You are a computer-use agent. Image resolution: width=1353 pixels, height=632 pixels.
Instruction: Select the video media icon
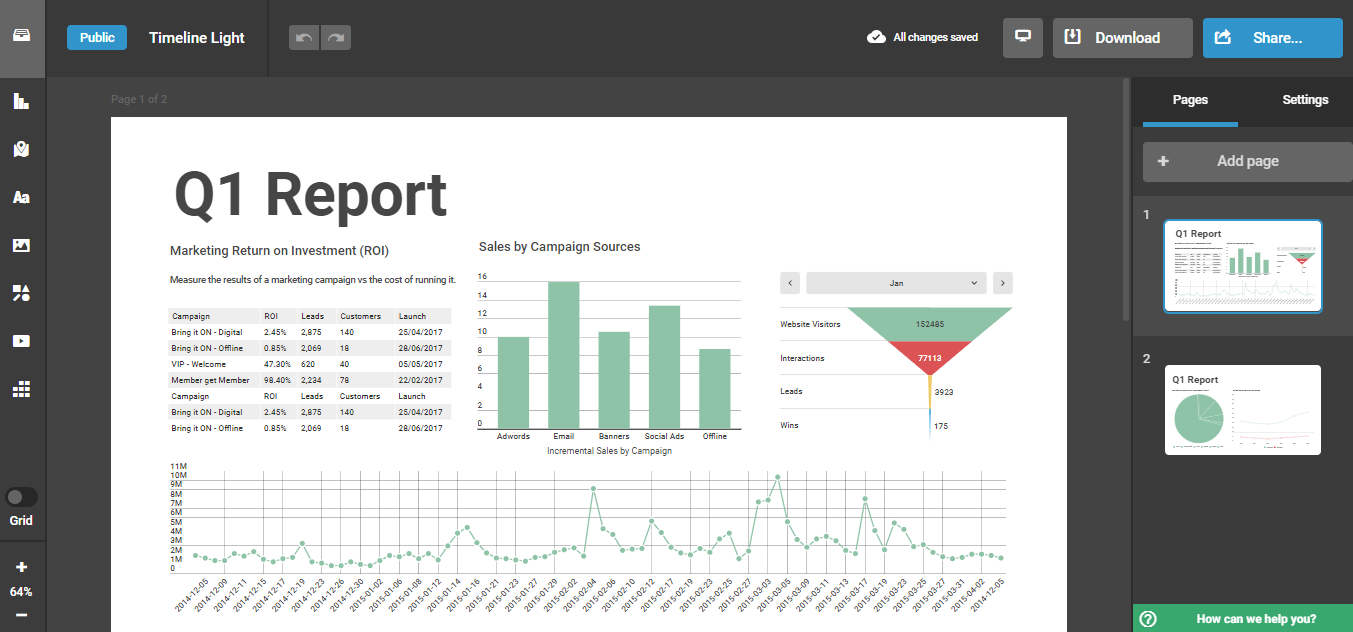[x=21, y=341]
